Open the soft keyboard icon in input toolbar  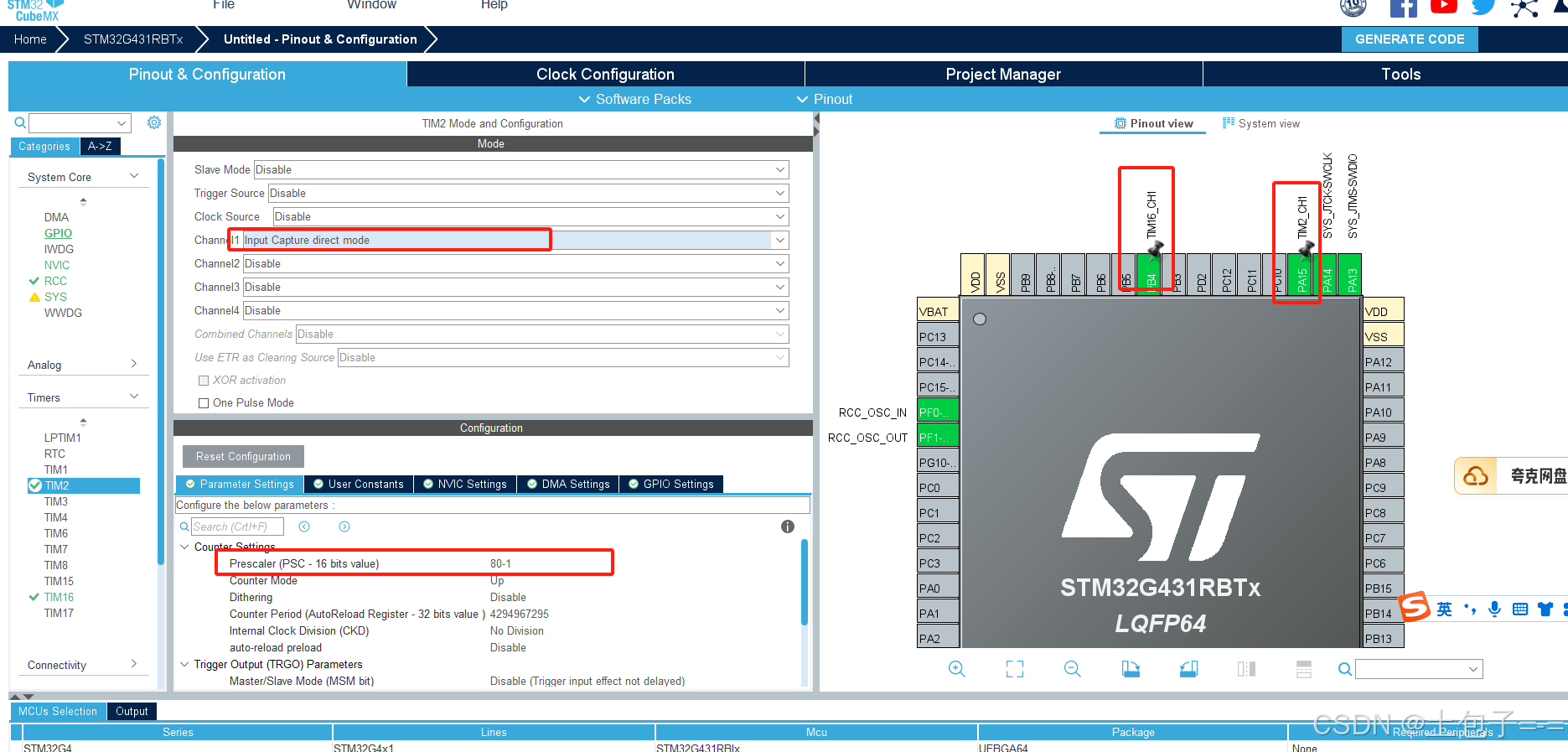tap(1519, 609)
